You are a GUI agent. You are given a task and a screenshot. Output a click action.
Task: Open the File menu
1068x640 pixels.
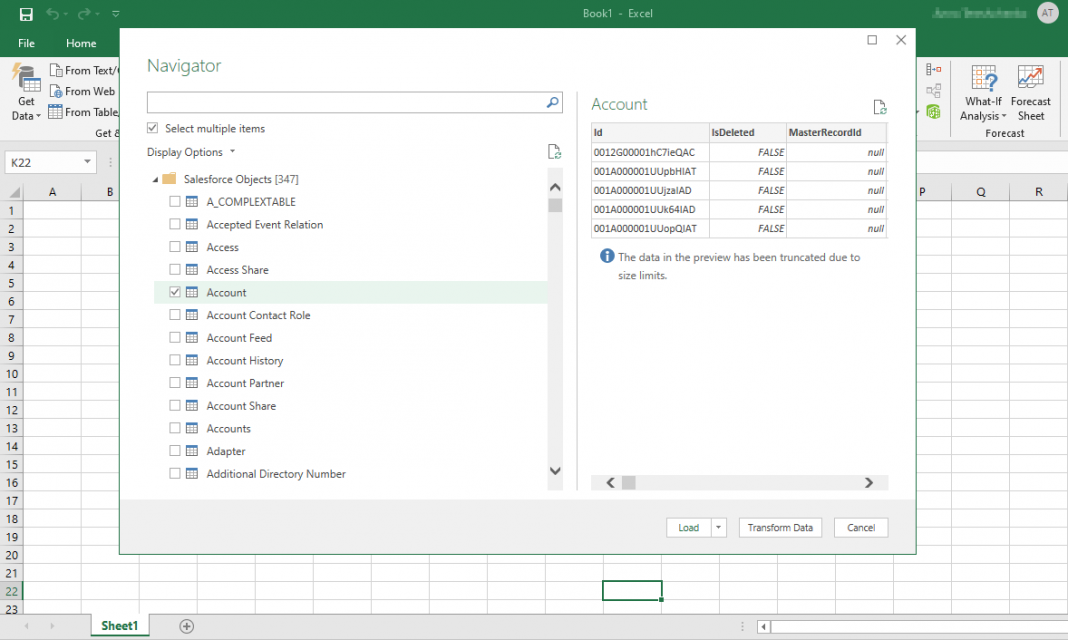coord(26,43)
